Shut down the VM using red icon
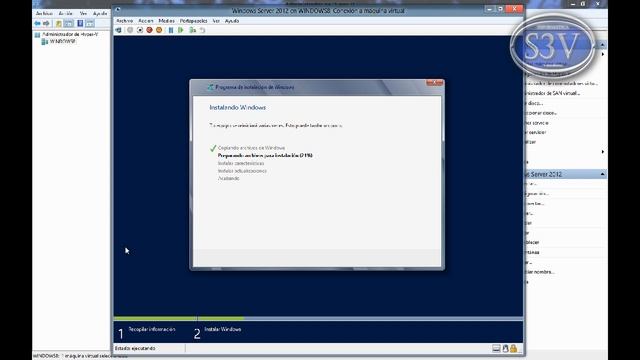 coord(149,30)
